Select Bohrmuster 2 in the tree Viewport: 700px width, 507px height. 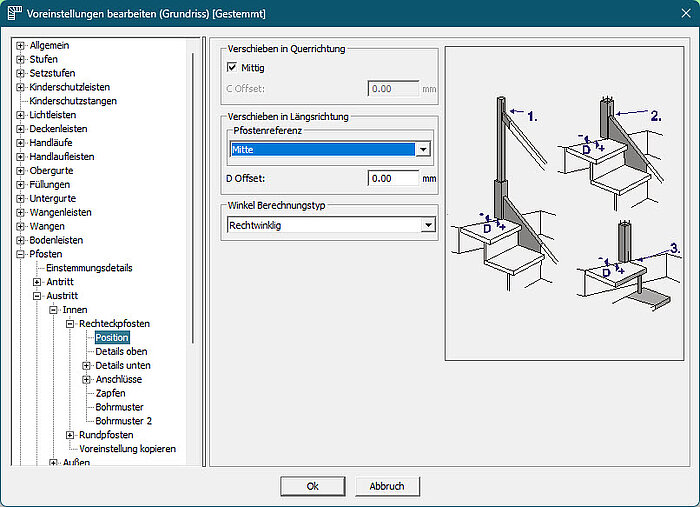(x=124, y=421)
